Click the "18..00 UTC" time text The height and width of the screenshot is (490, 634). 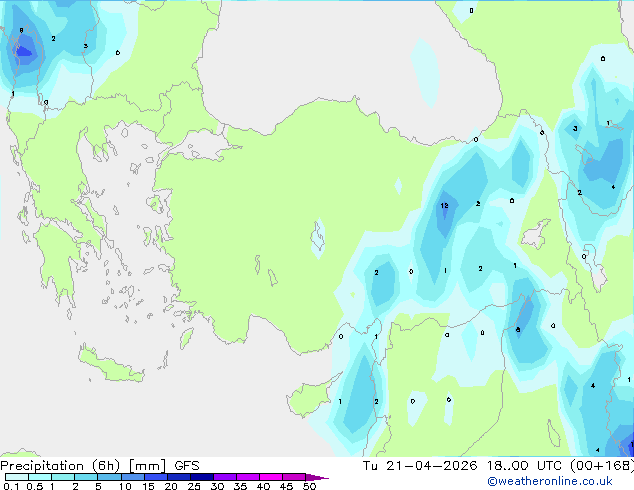[524, 466]
